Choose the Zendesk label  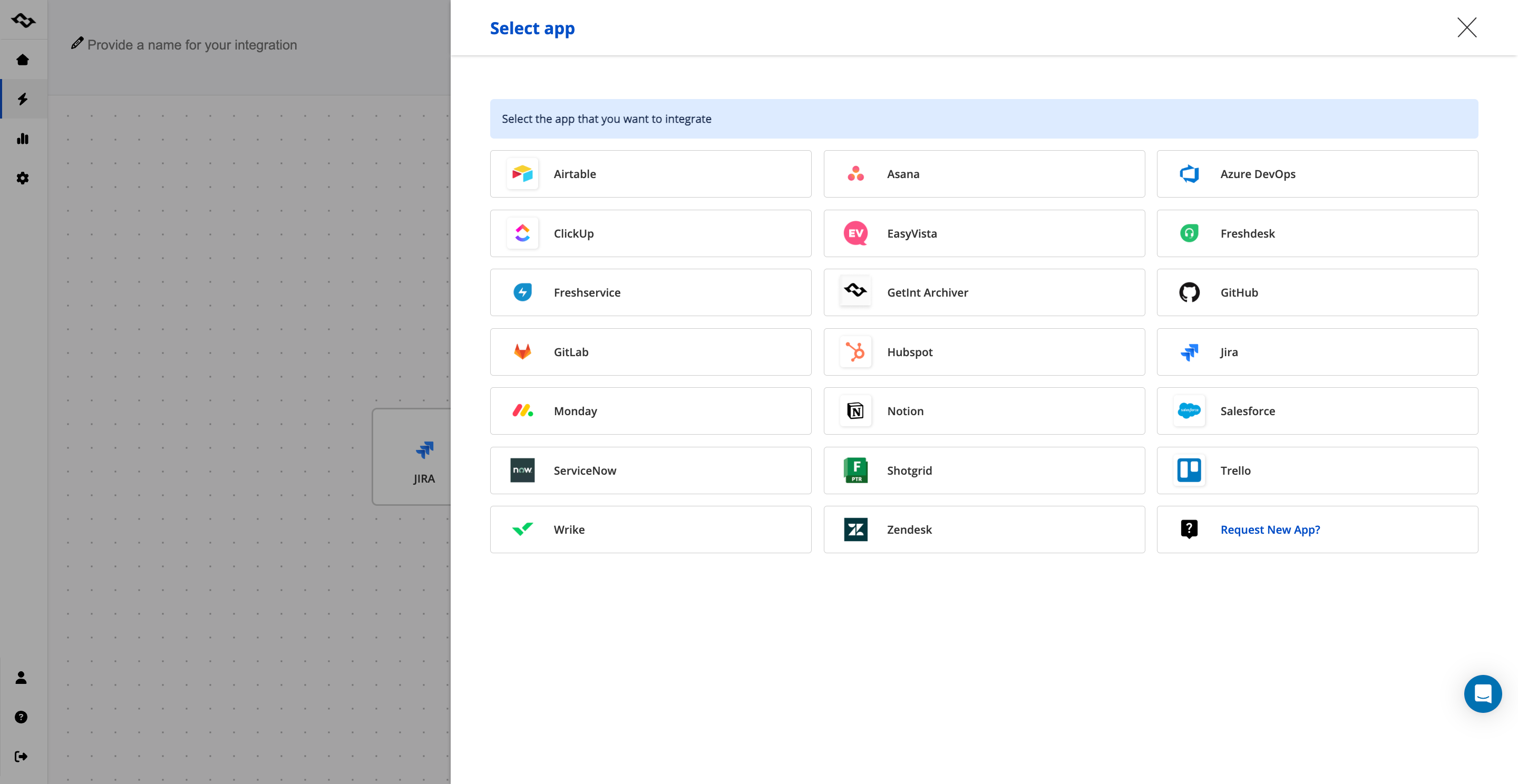[909, 529]
